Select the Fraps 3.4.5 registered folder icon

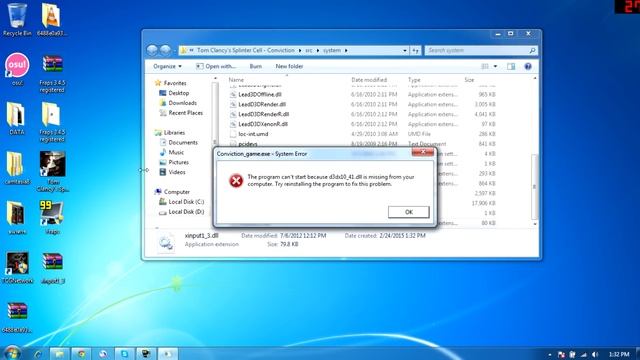point(52,122)
